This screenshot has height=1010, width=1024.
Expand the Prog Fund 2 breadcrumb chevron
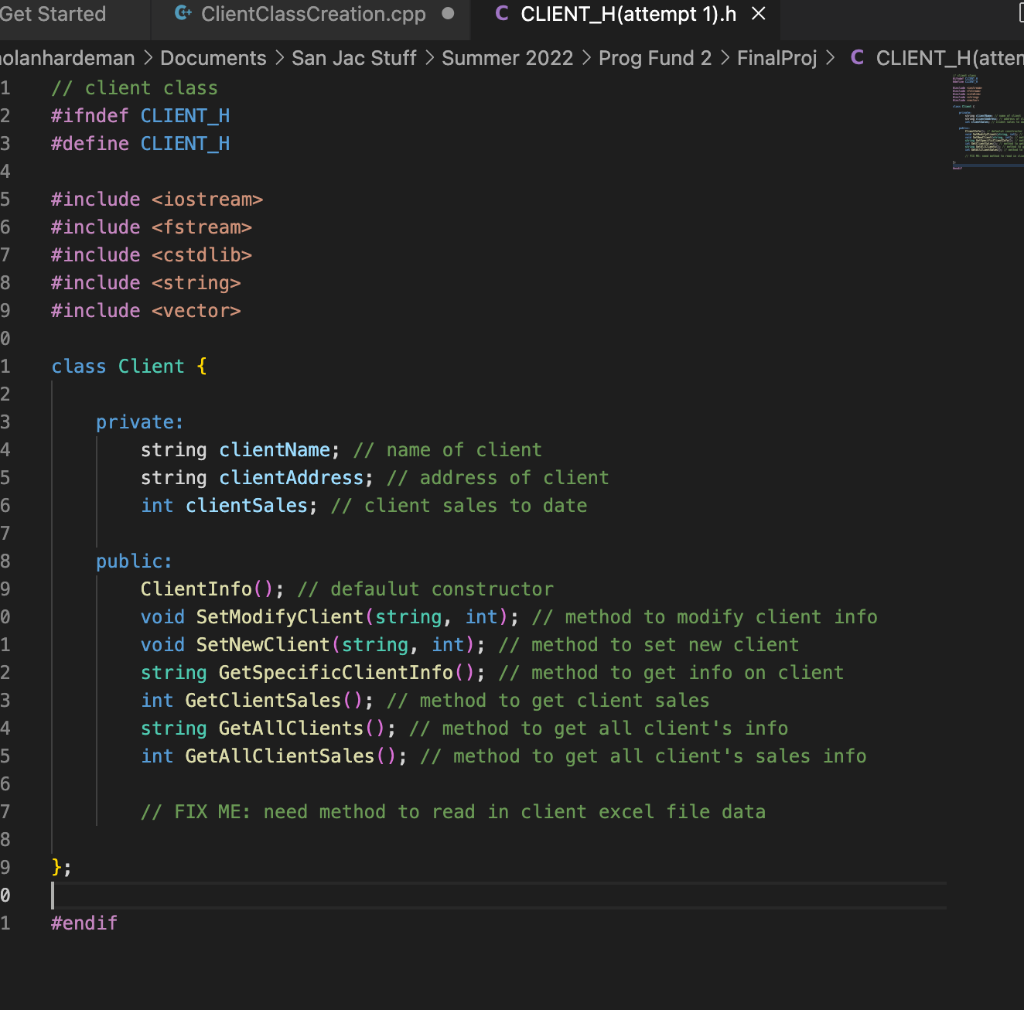click(724, 58)
